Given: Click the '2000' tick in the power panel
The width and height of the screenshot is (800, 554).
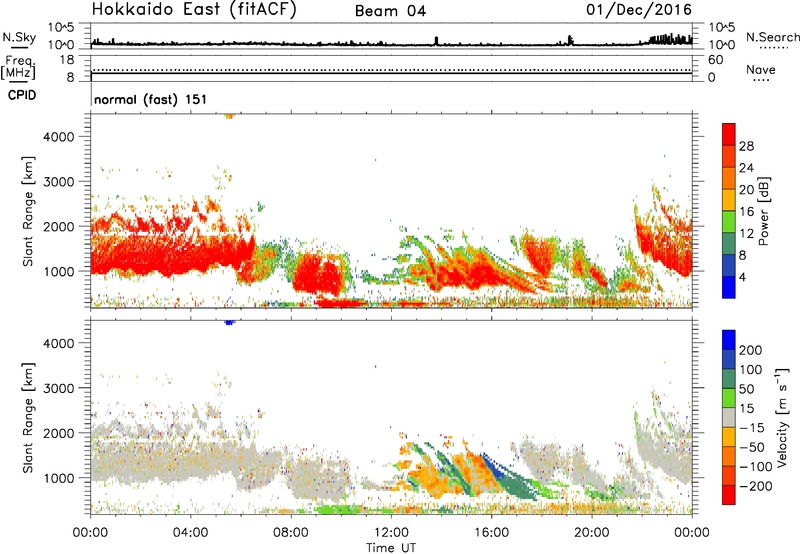Looking at the screenshot, I should (59, 226).
